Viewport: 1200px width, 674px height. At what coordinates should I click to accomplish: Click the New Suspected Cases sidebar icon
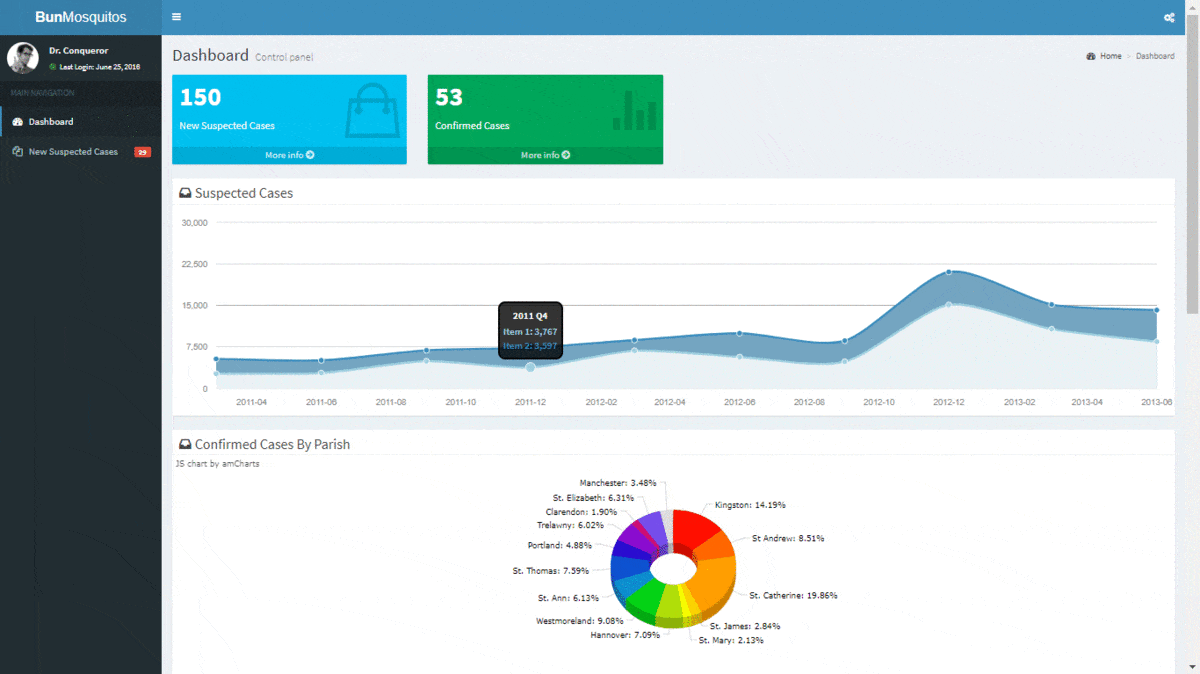coord(17,152)
